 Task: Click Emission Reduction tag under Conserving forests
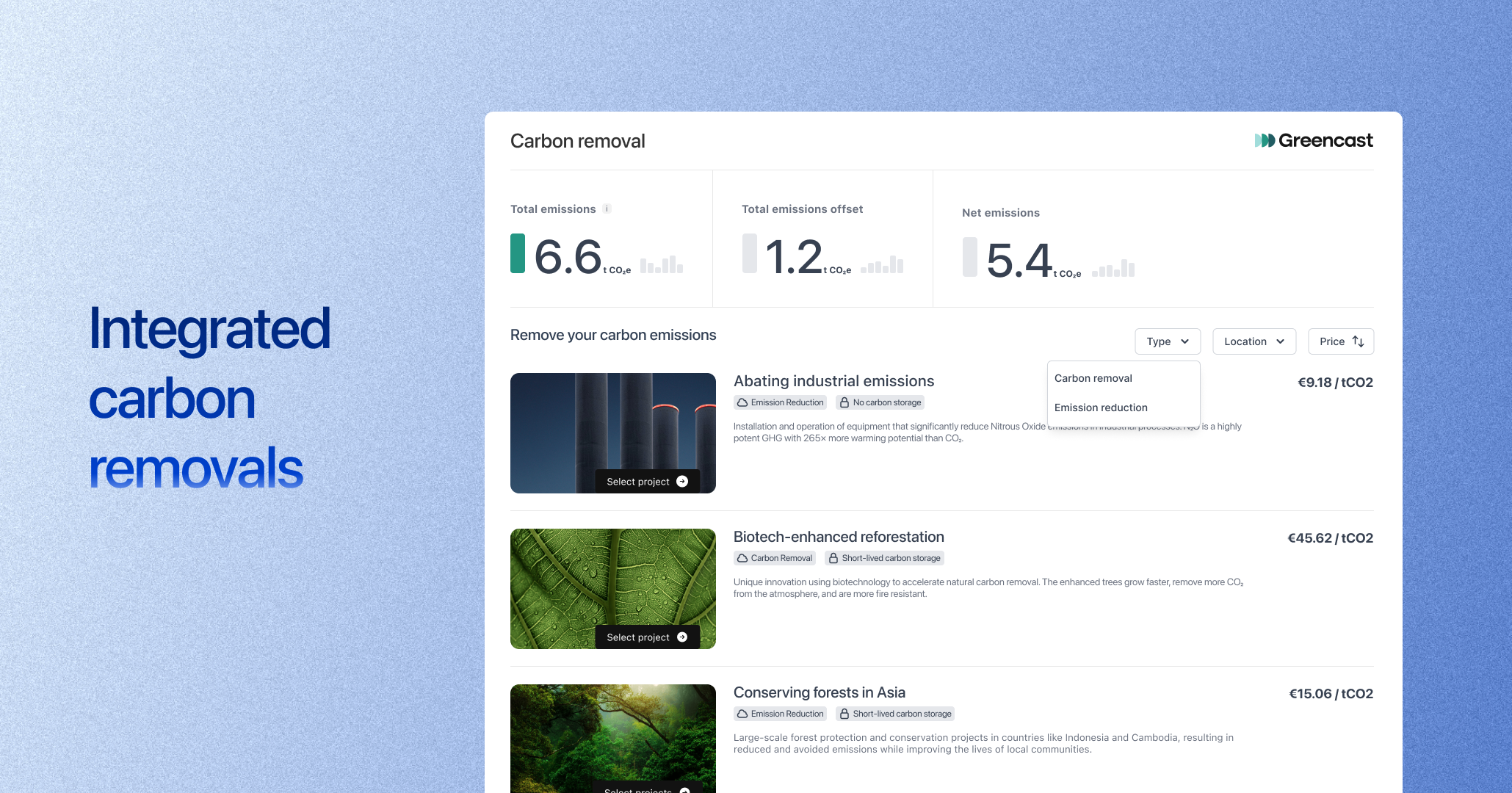780,714
